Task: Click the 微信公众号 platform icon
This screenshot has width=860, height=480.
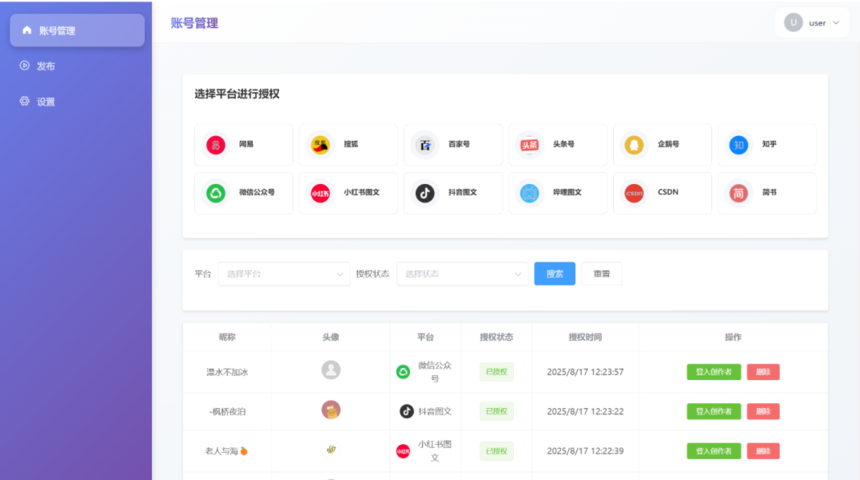Action: click(216, 193)
